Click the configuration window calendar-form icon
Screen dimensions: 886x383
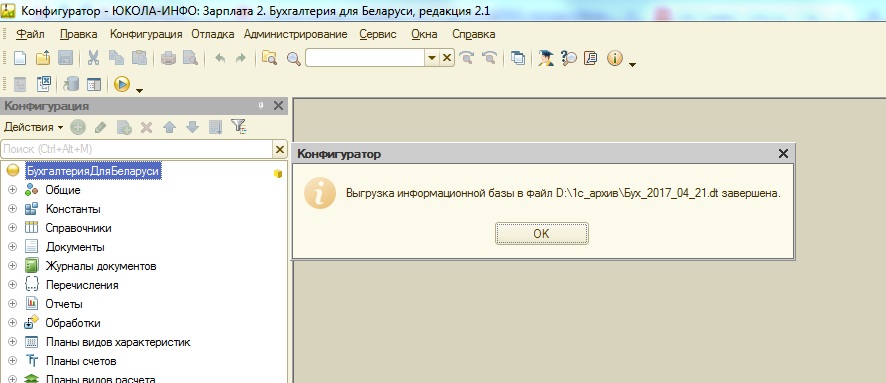pos(94,85)
